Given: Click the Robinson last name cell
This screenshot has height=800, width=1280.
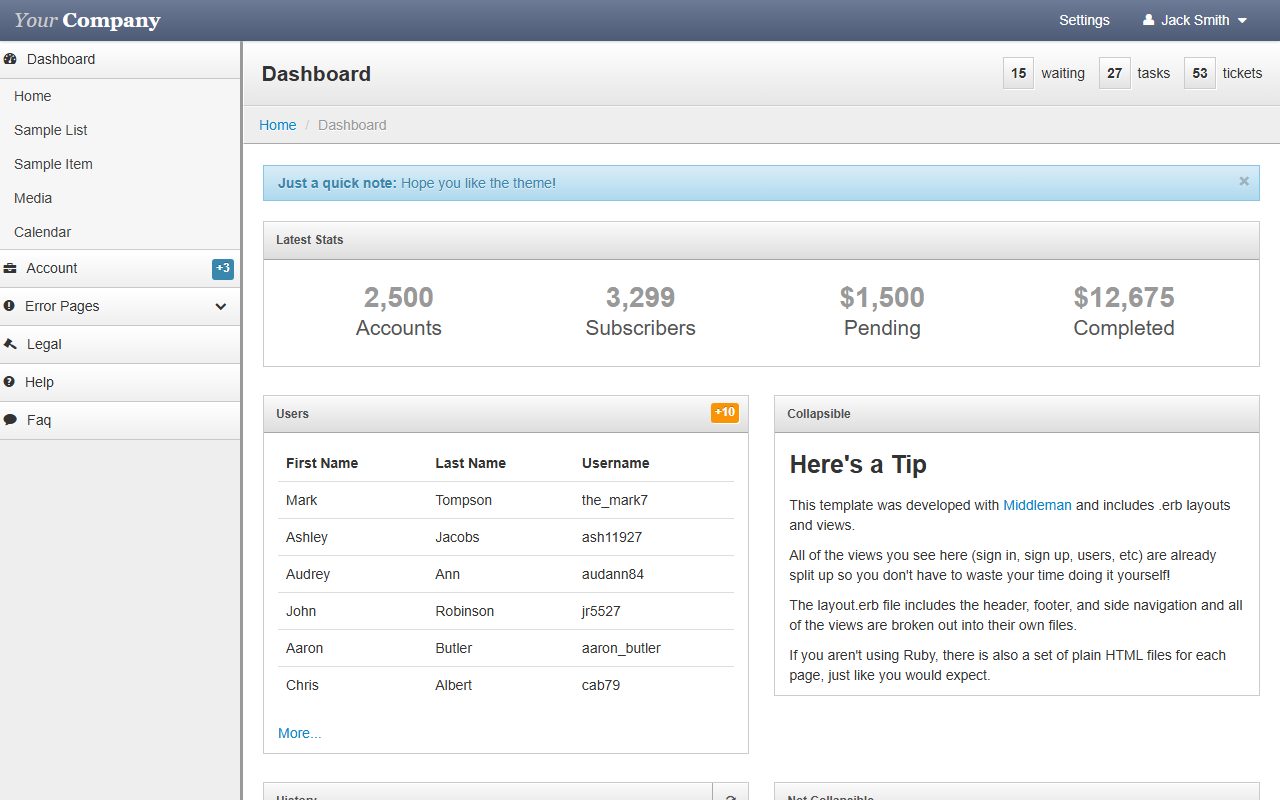Looking at the screenshot, I should pyautogui.click(x=465, y=611).
